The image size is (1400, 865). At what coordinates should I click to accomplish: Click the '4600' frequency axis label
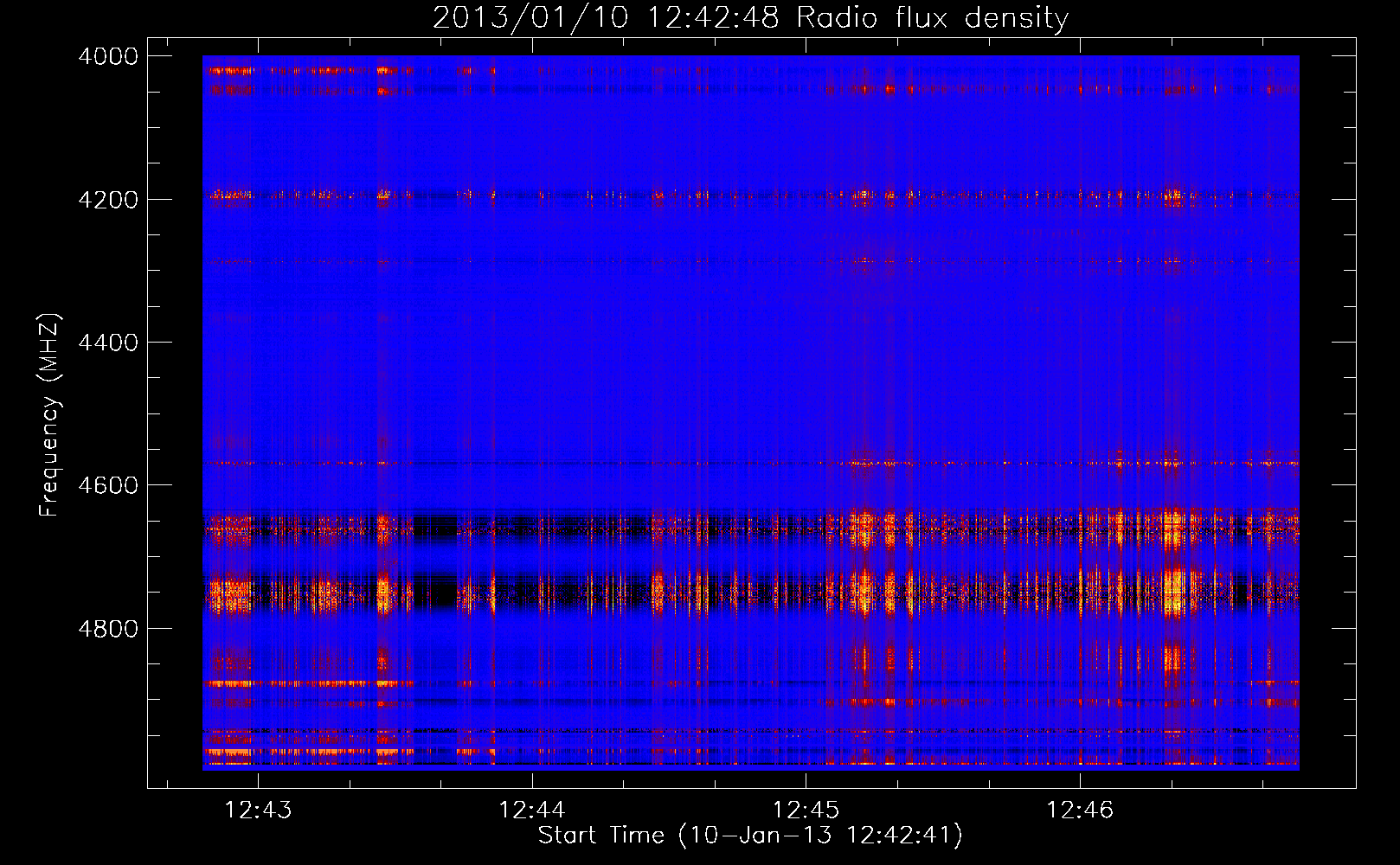tap(108, 486)
